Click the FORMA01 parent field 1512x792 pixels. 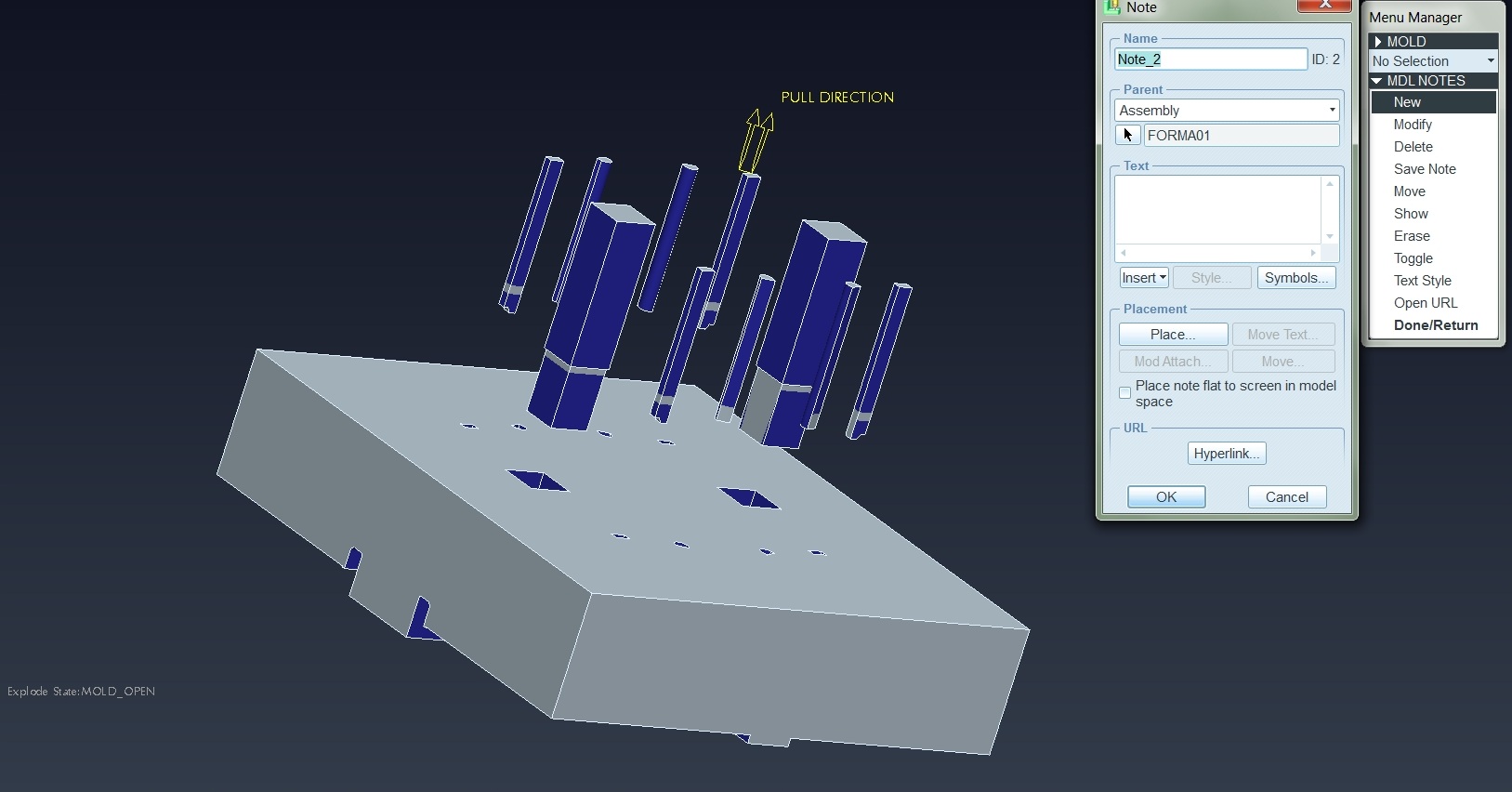[x=1242, y=136]
